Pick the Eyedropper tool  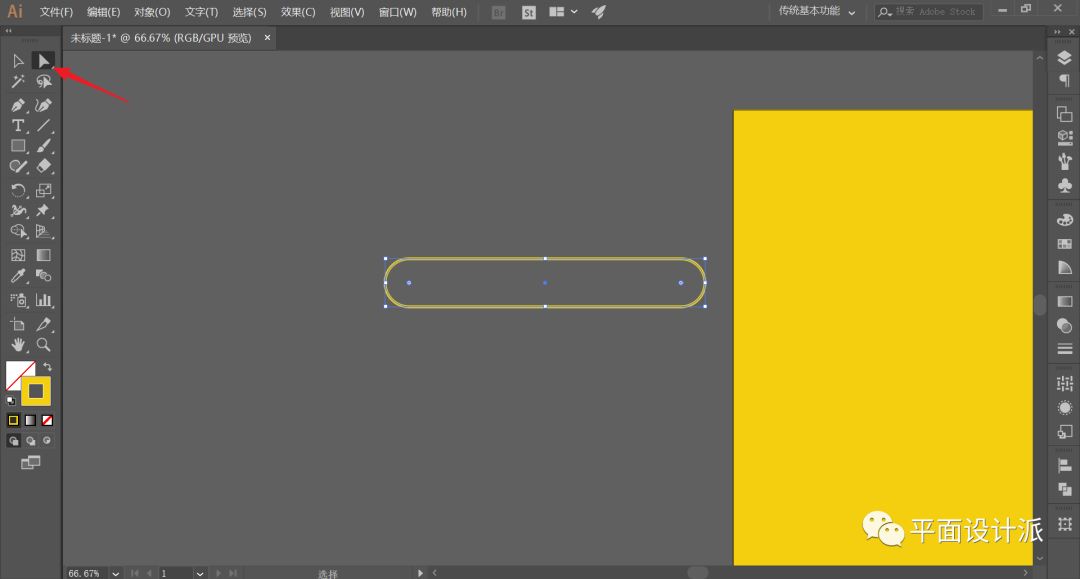(x=18, y=276)
